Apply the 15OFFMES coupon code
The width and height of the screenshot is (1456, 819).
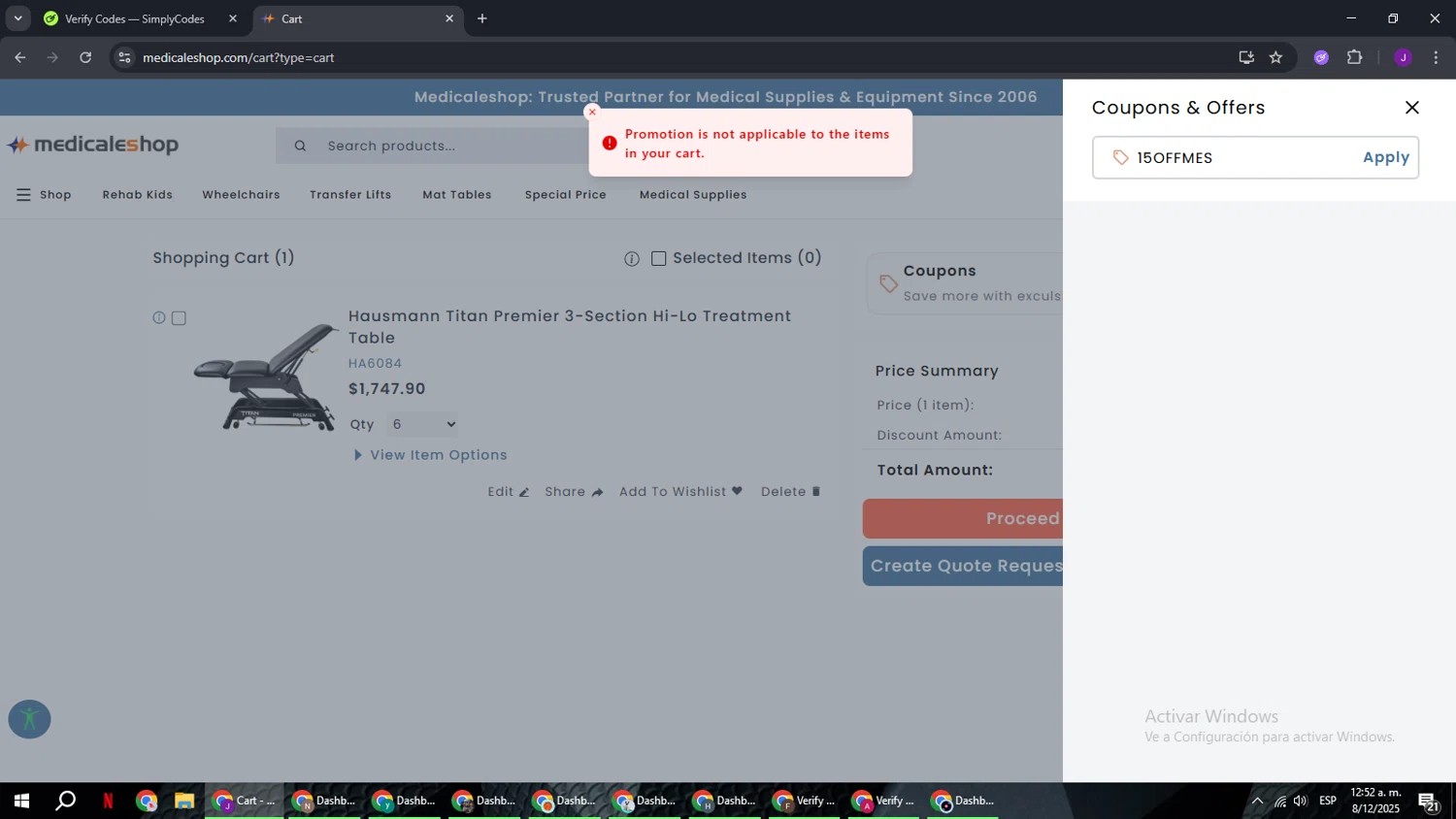click(1385, 157)
